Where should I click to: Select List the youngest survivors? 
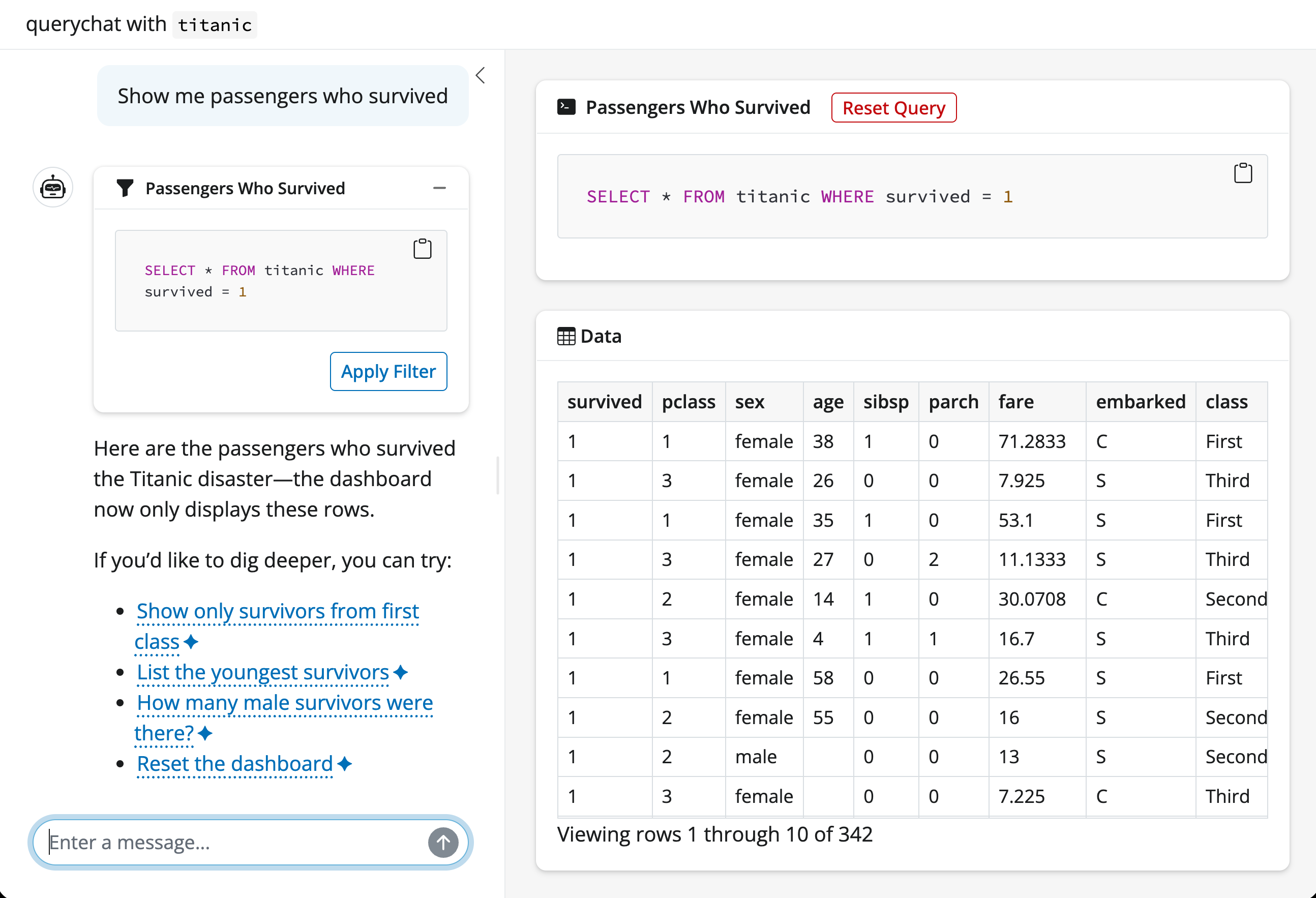pos(261,673)
